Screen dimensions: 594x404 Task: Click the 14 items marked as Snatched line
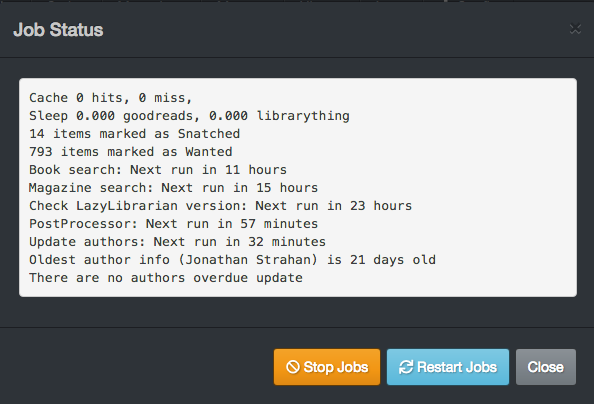coord(134,134)
